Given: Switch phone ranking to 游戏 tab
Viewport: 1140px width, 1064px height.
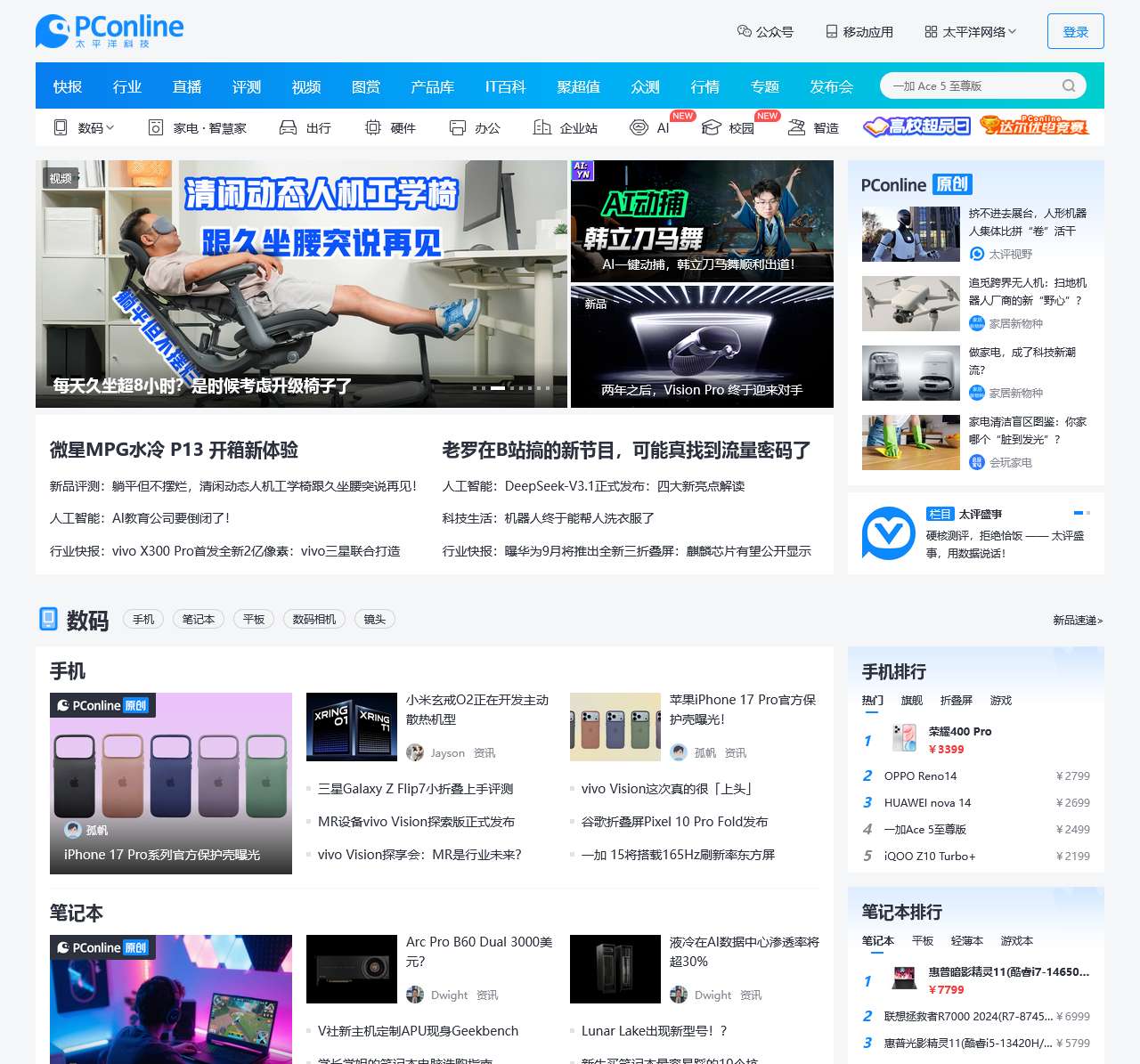Looking at the screenshot, I should pyautogui.click(x=1001, y=700).
